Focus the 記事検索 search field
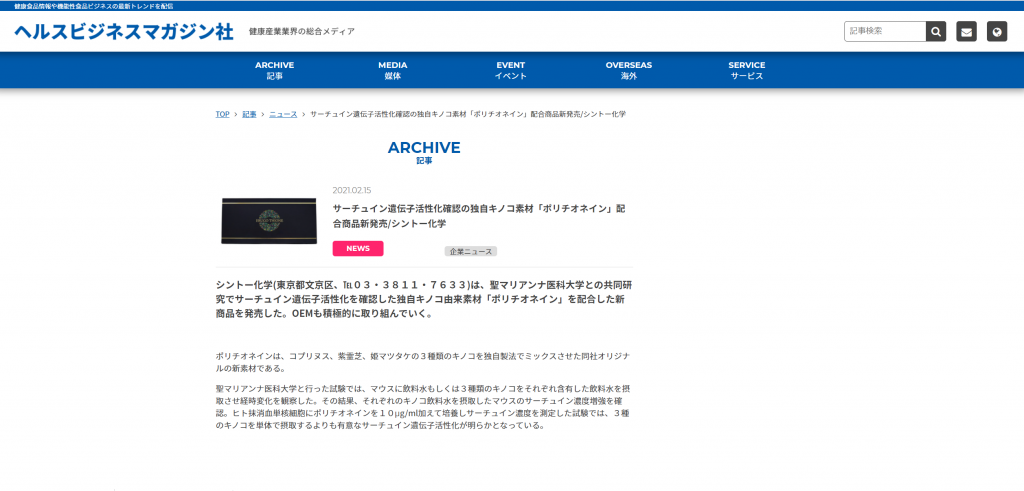The width and height of the screenshot is (1024, 491). point(885,31)
